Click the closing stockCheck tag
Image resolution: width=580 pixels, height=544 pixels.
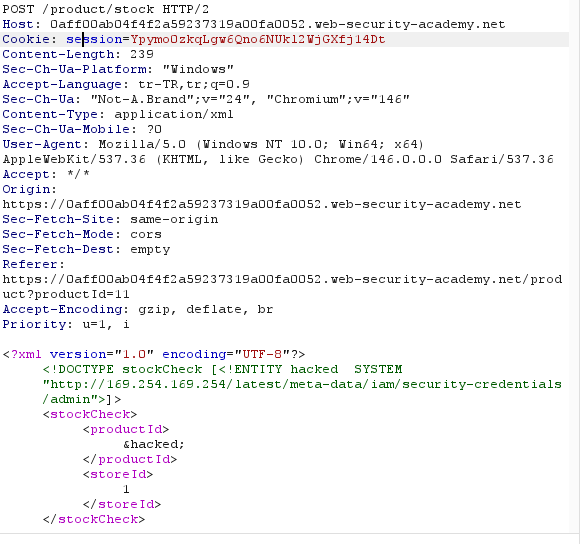pos(94,519)
